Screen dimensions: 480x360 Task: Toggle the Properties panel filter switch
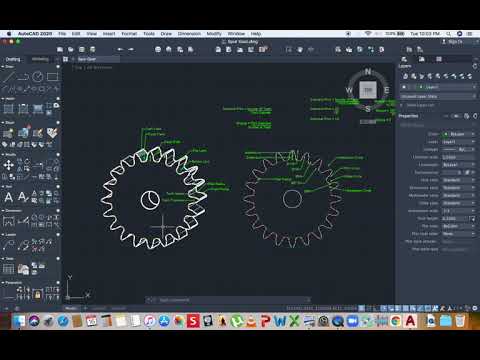(456, 116)
